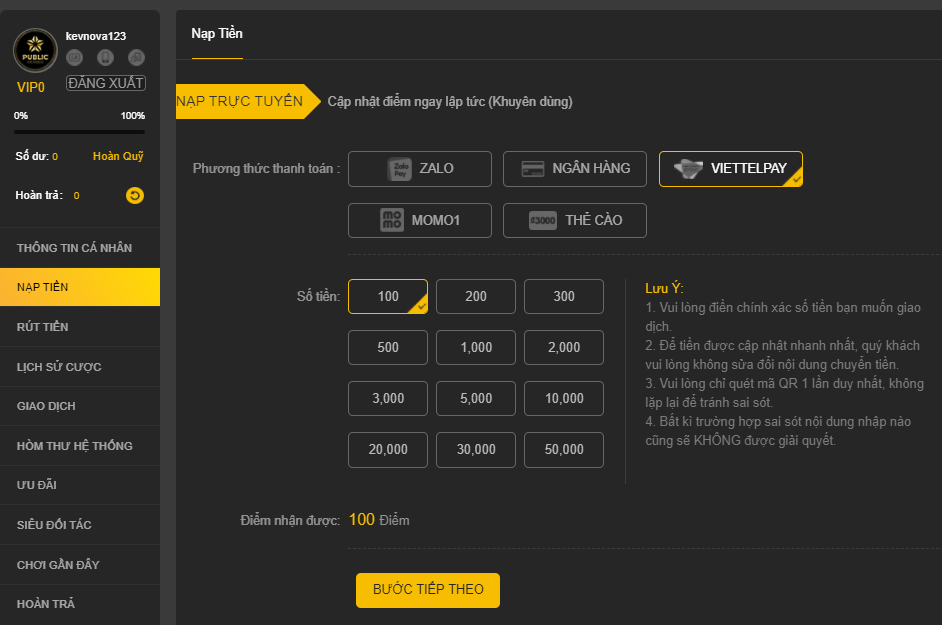Click the yellow refresh icon beside Hoàn trả
Viewport: 942px width, 625px height.
tap(135, 195)
